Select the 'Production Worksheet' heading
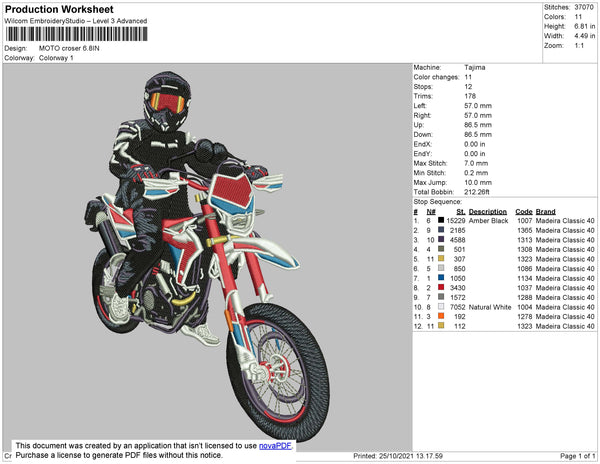Viewport: 600px width, 464px height. 59,10
